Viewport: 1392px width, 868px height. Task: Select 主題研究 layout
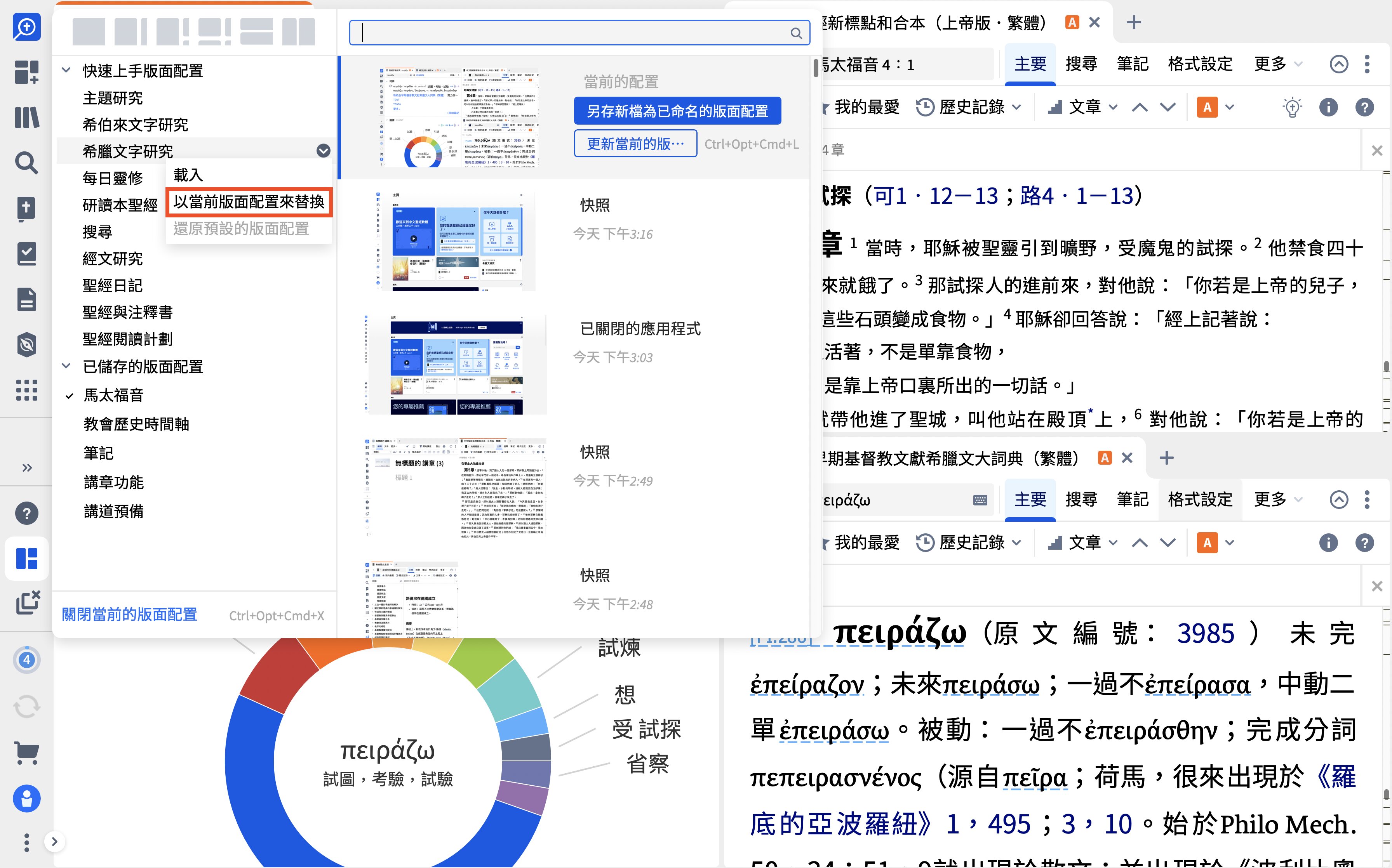click(x=113, y=97)
